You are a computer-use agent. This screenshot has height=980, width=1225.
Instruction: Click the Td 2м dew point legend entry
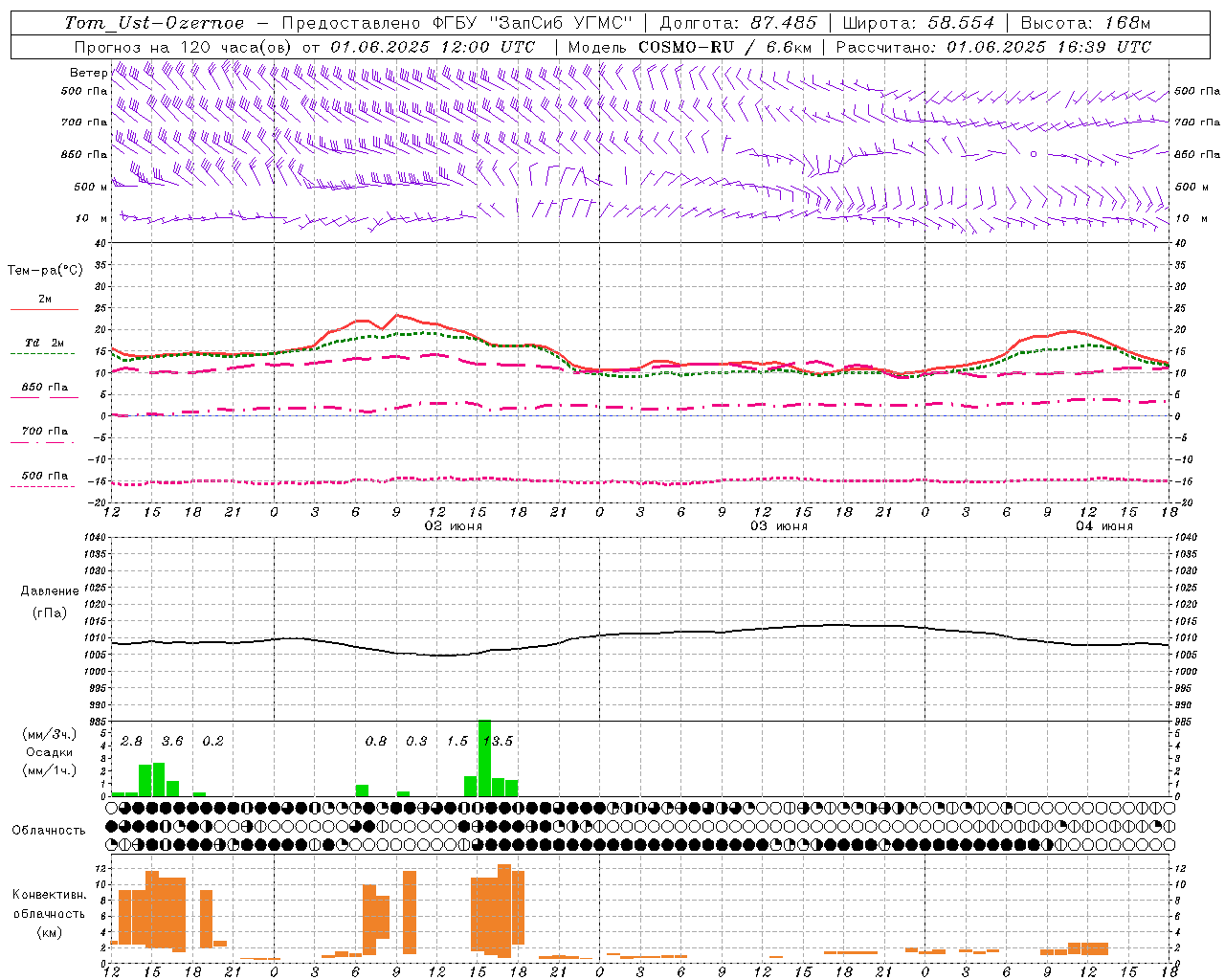pos(44,343)
